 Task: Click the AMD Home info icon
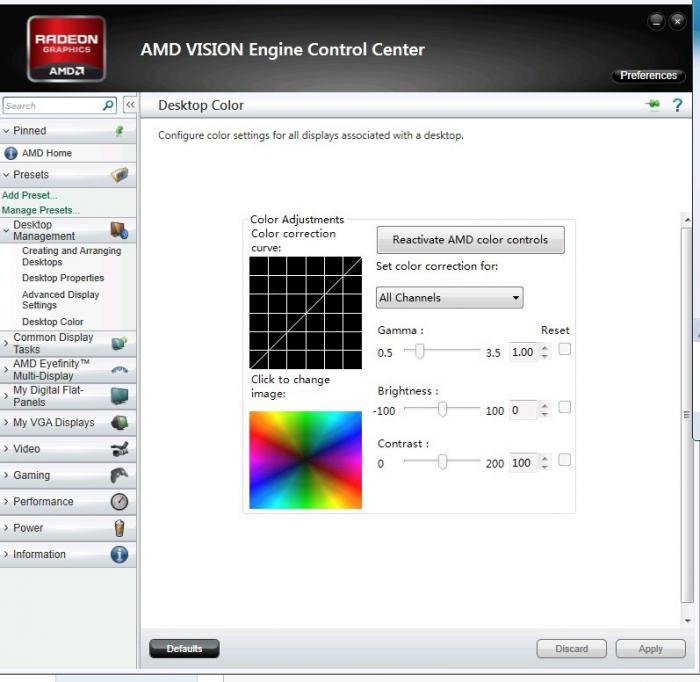(11, 154)
